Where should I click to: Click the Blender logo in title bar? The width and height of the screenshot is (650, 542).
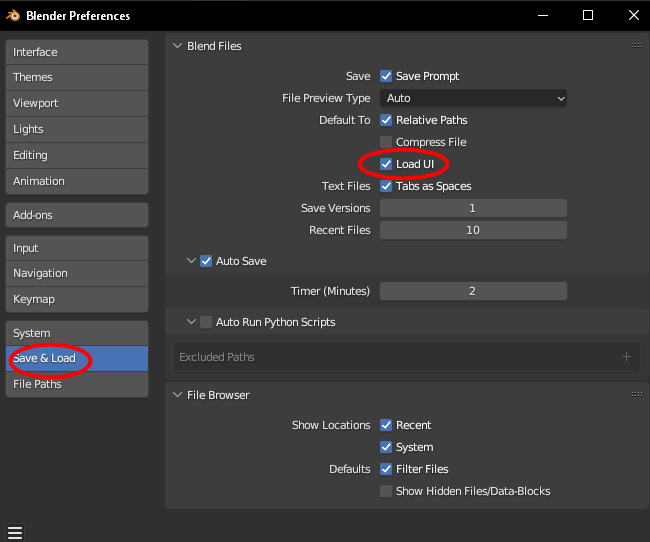click(x=13, y=16)
